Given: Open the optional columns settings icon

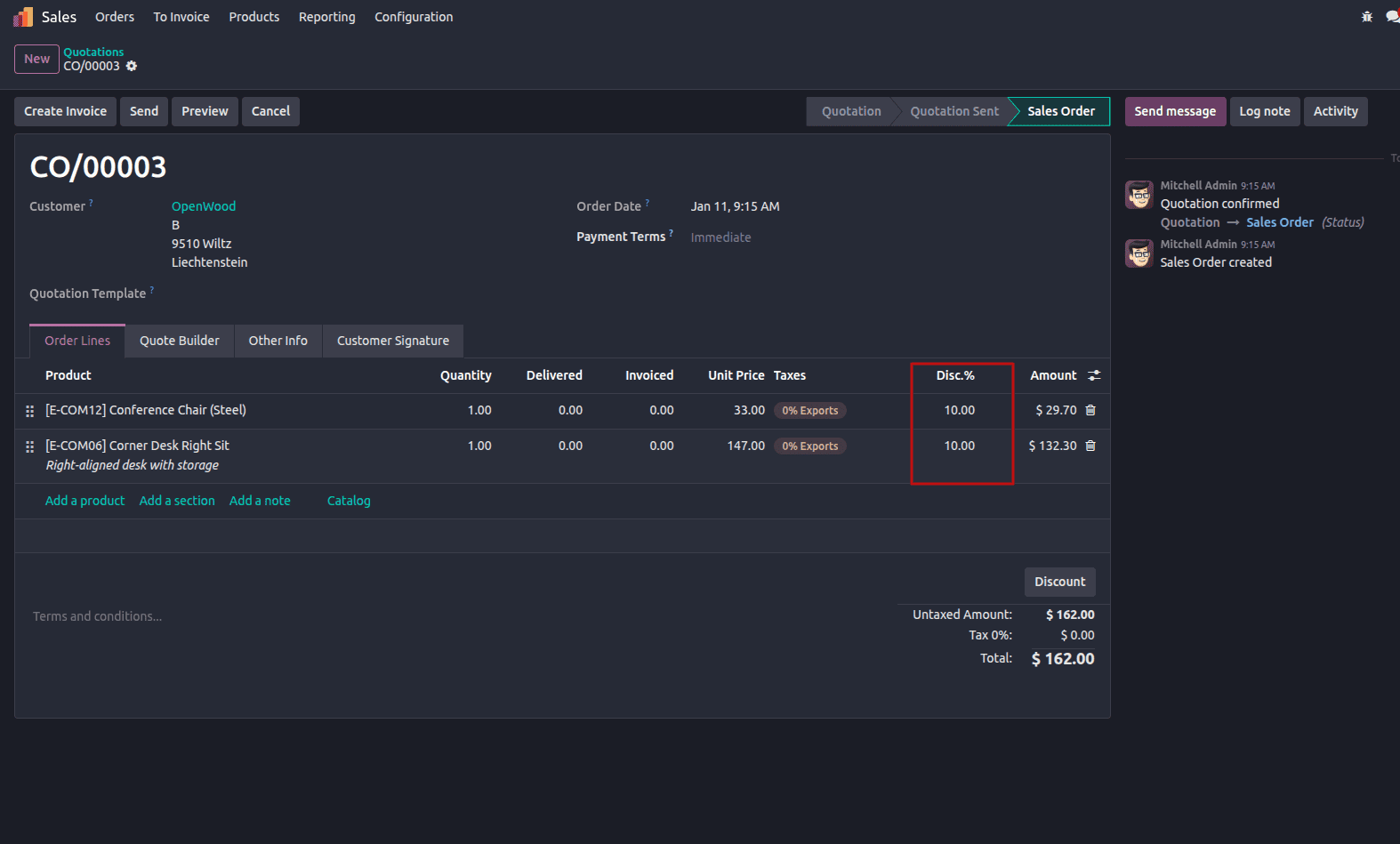Looking at the screenshot, I should pyautogui.click(x=1094, y=375).
